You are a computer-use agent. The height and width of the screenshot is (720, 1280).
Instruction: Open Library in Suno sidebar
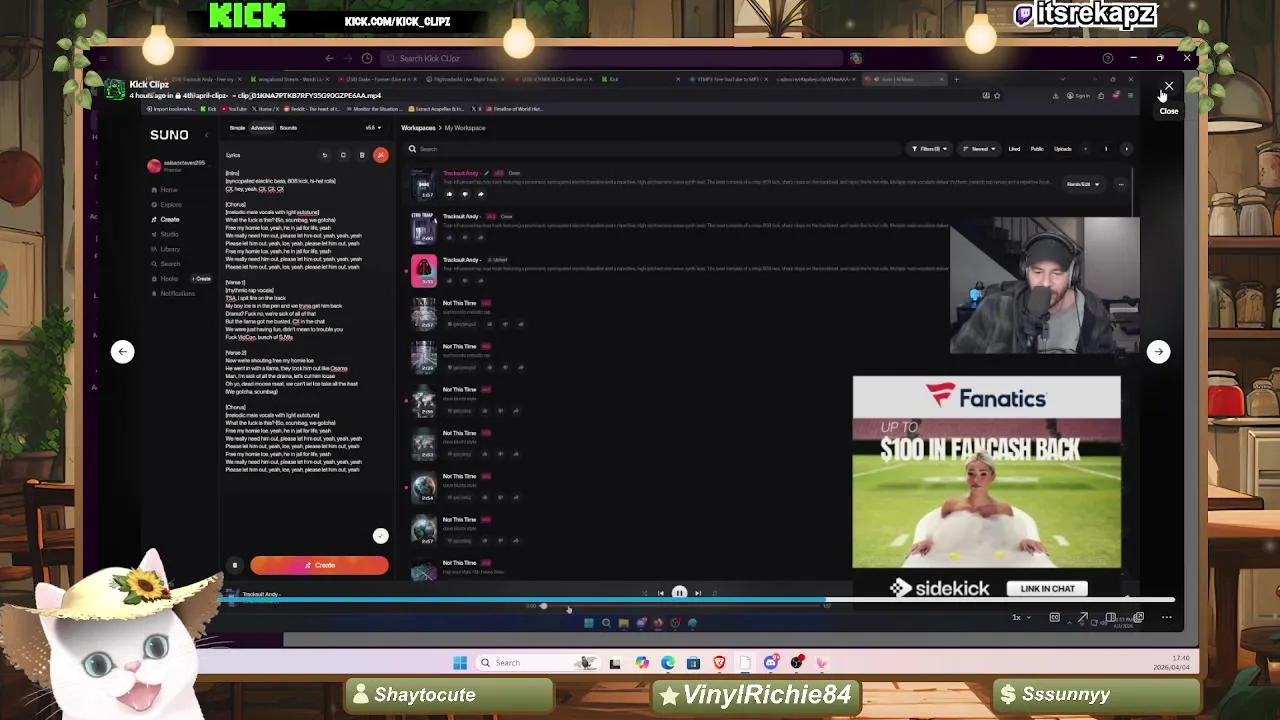[x=167, y=249]
